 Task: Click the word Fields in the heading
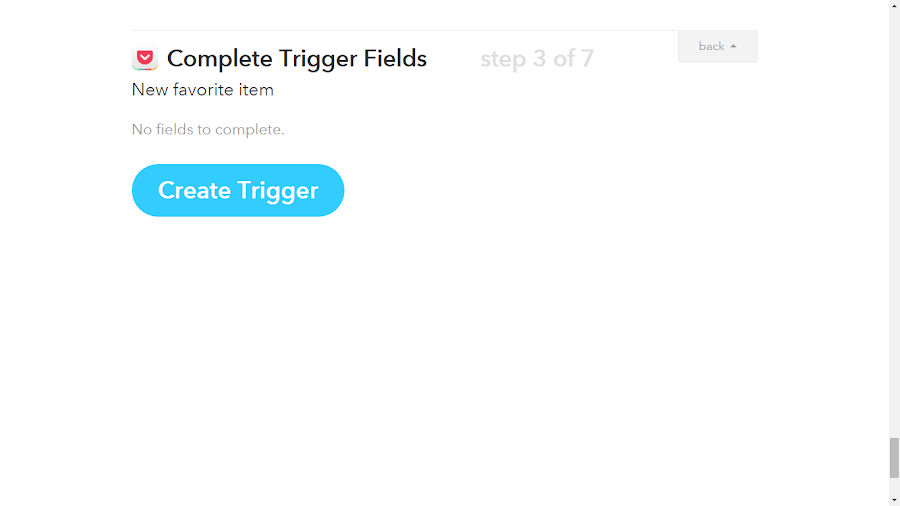(395, 59)
